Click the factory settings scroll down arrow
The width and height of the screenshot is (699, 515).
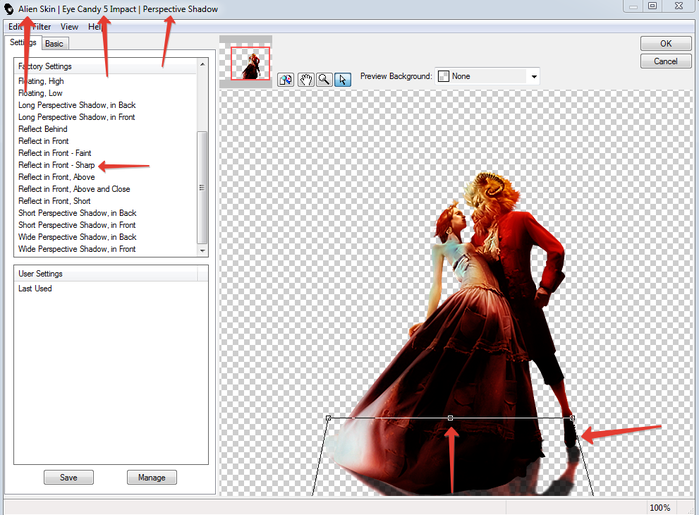202,251
